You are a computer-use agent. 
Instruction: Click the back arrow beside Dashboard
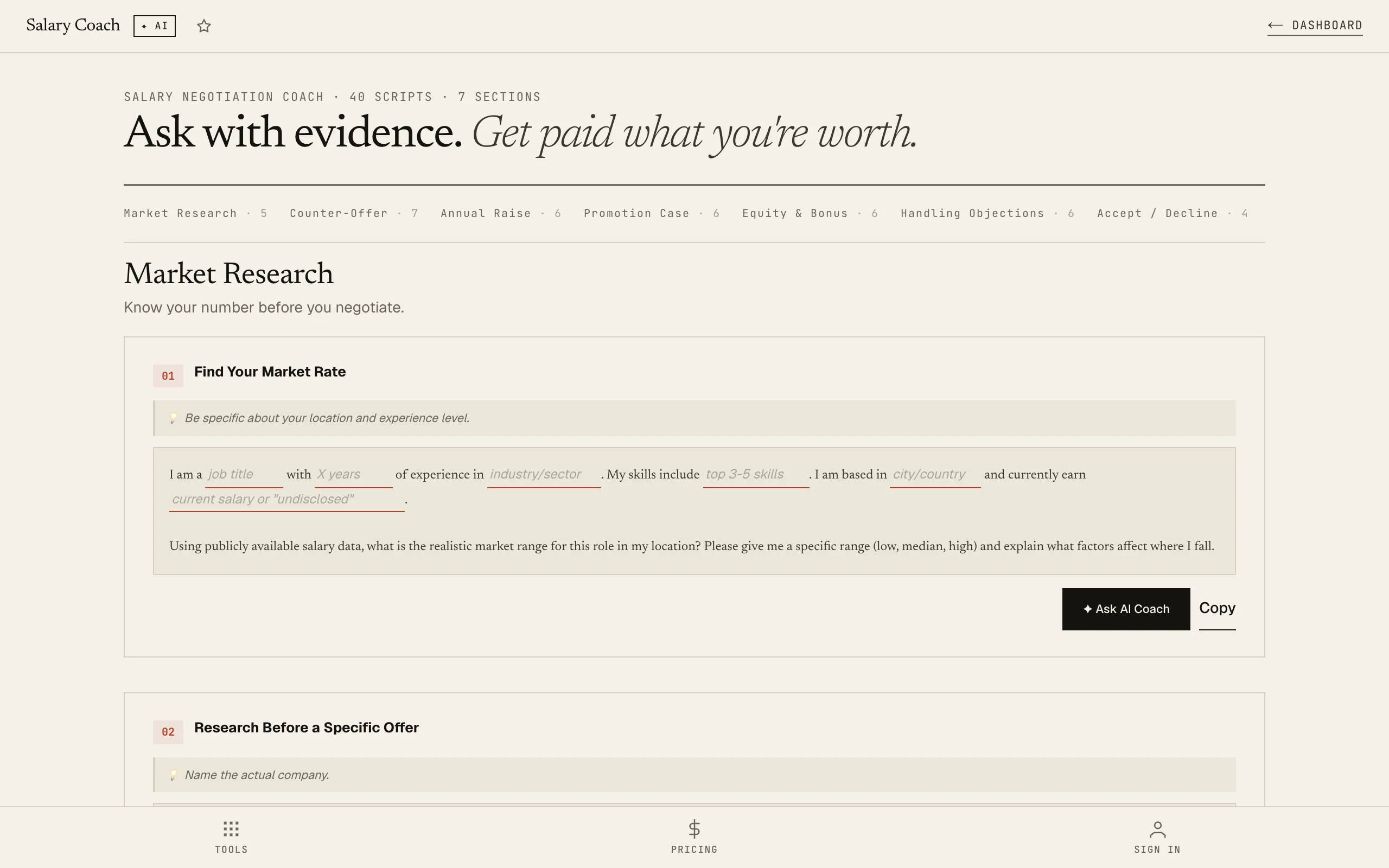click(x=1276, y=25)
